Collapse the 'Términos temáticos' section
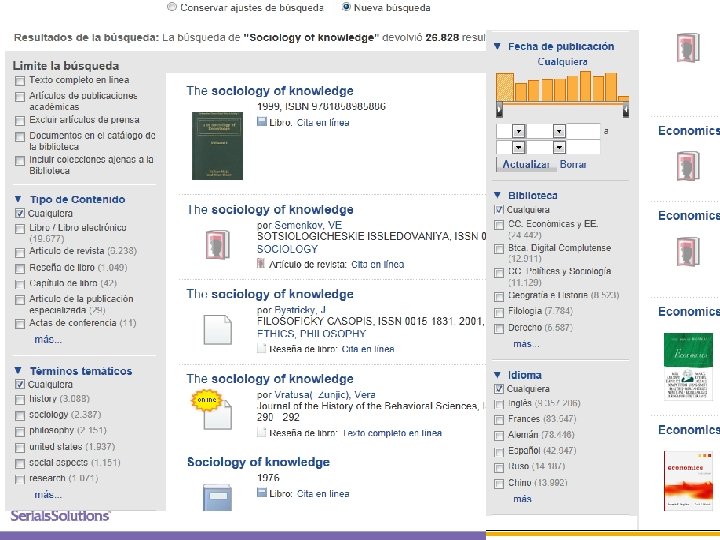This screenshot has width=720, height=540. 18,370
